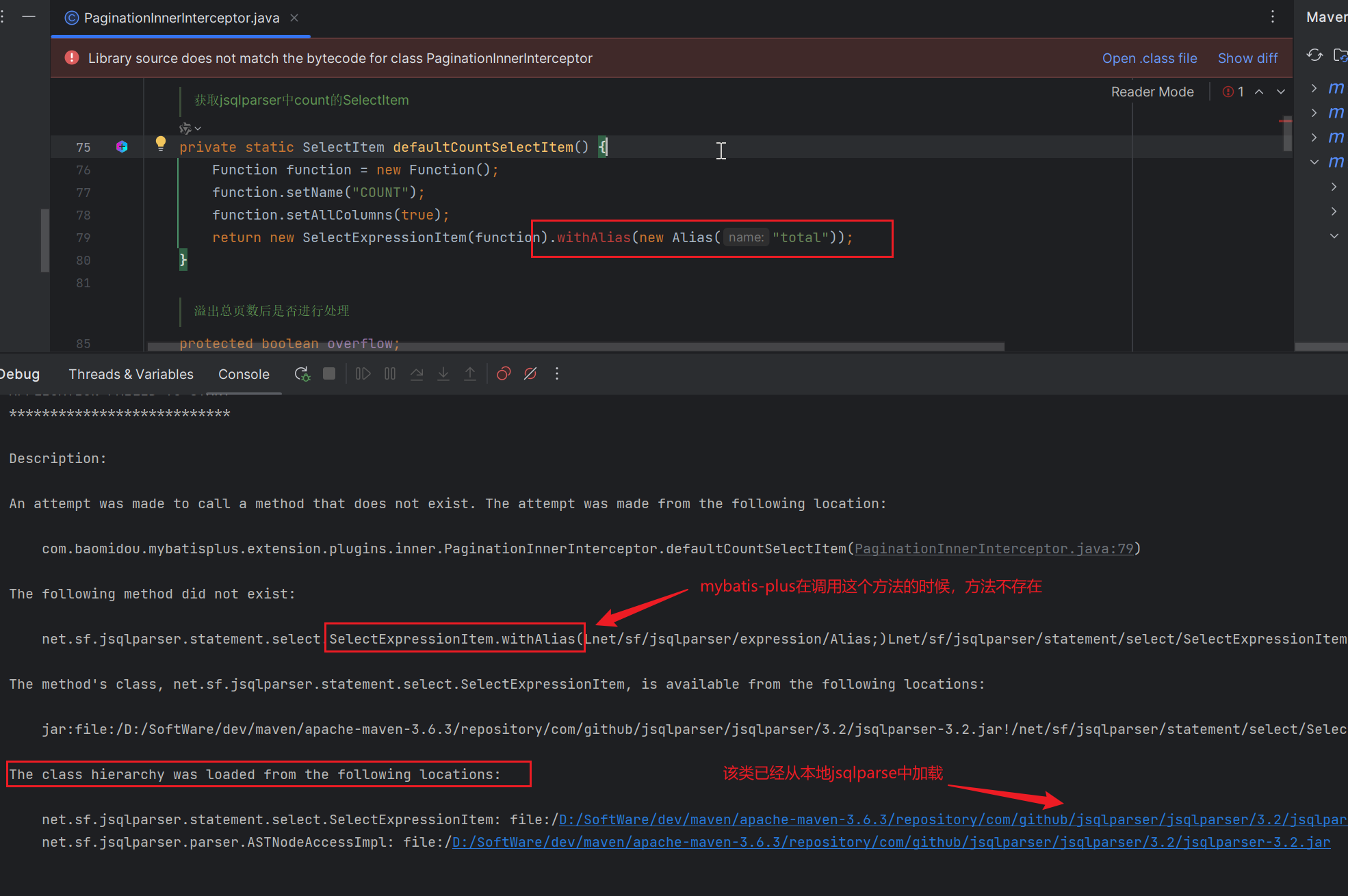Click the defaultCountSelectItem method name
1348x896 pixels.
[x=483, y=147]
